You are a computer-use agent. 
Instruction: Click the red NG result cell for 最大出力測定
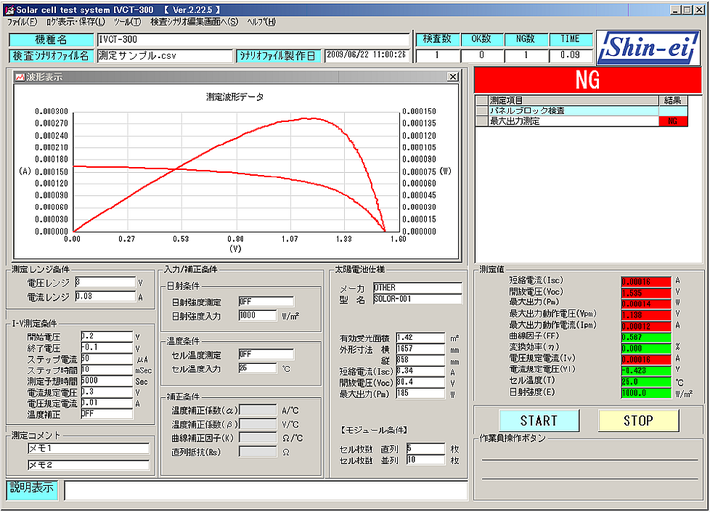673,121
